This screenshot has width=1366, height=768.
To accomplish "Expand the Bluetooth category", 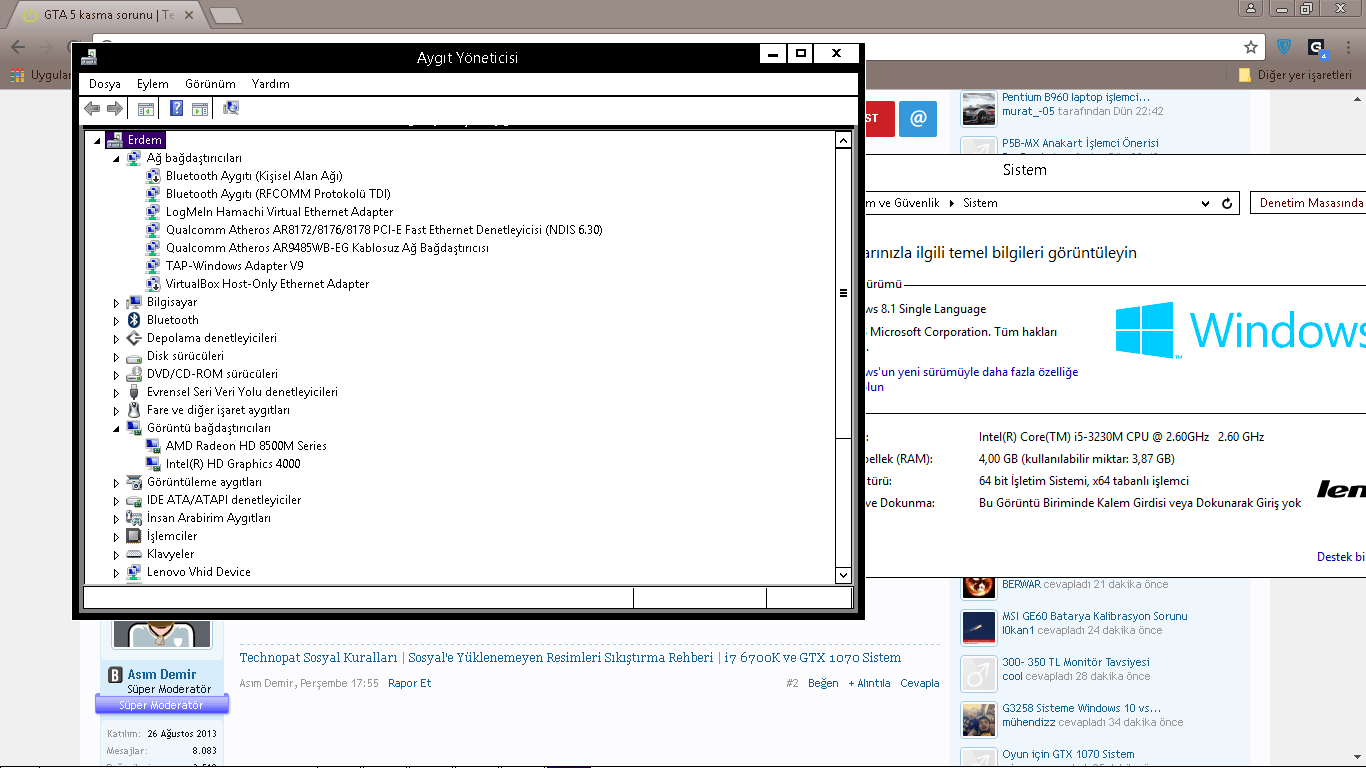I will pos(116,320).
